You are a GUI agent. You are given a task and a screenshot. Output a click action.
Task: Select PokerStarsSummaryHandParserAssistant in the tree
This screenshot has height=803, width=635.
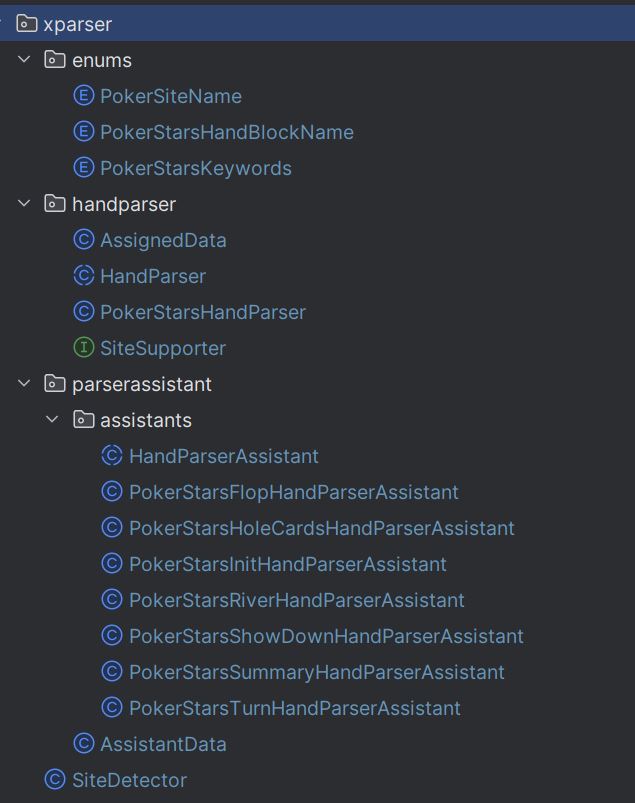(316, 672)
